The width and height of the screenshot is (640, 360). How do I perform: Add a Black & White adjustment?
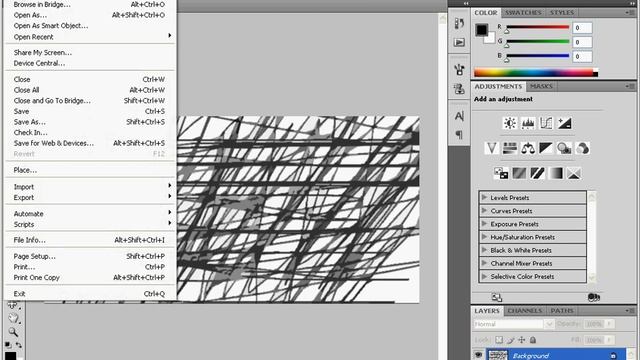(546, 148)
